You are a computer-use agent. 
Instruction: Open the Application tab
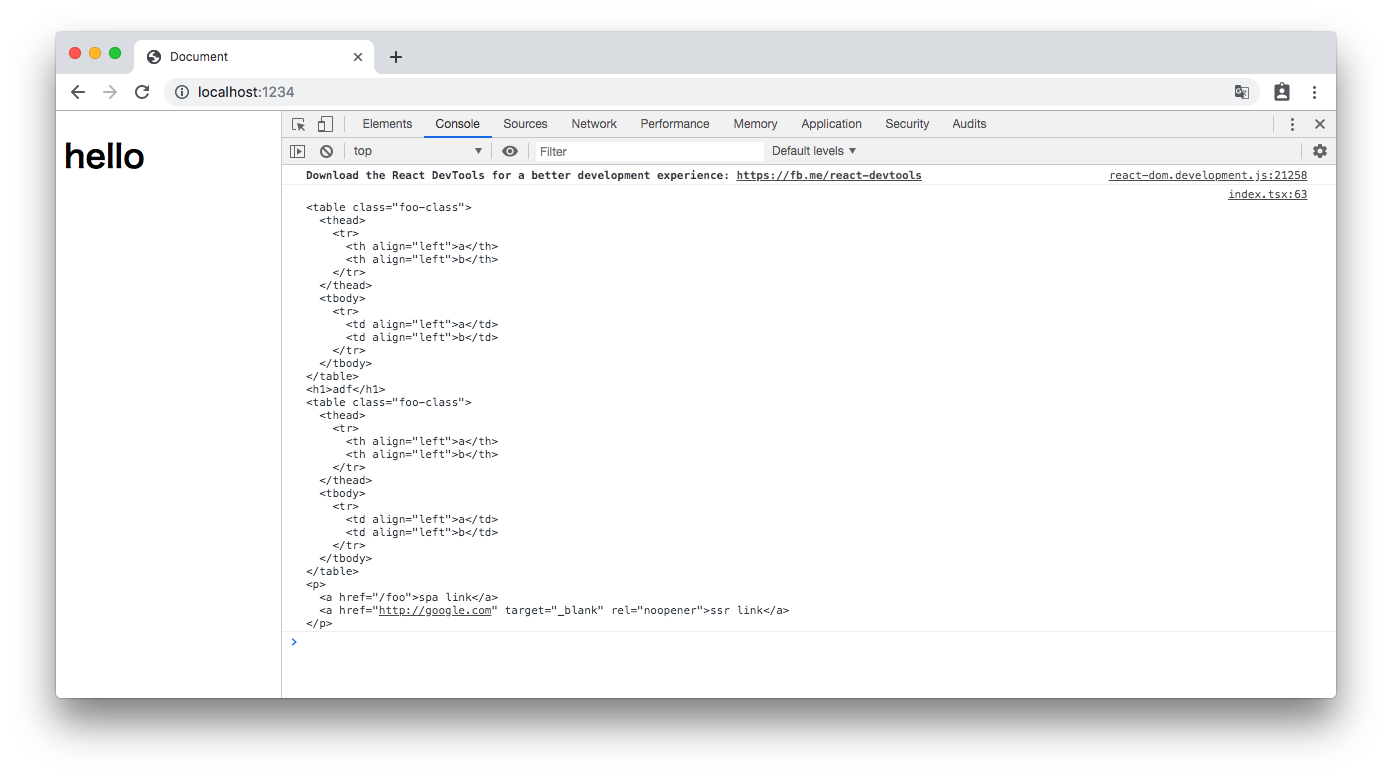click(x=831, y=124)
